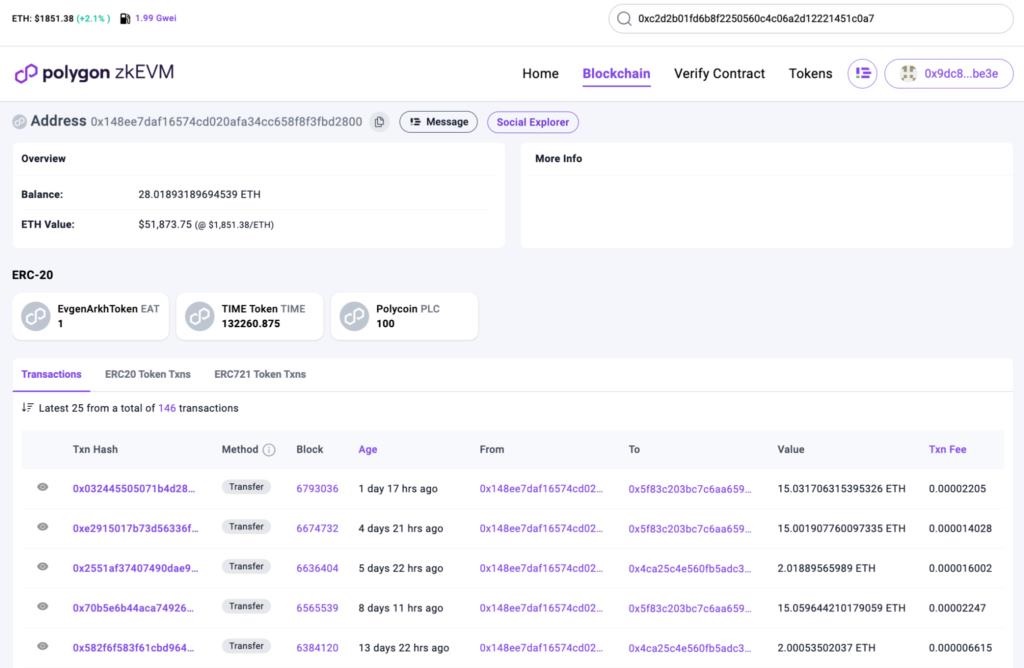
Task: Expand the Tokens navigation menu
Action: tap(810, 73)
